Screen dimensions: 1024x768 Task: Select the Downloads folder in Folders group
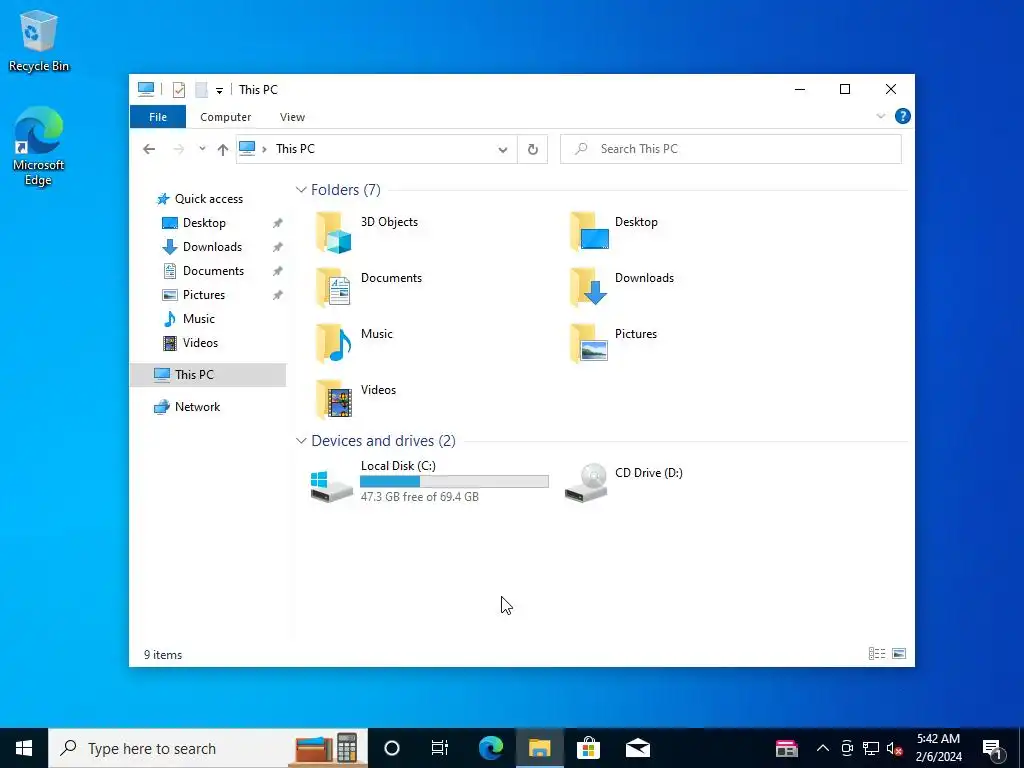(x=622, y=287)
